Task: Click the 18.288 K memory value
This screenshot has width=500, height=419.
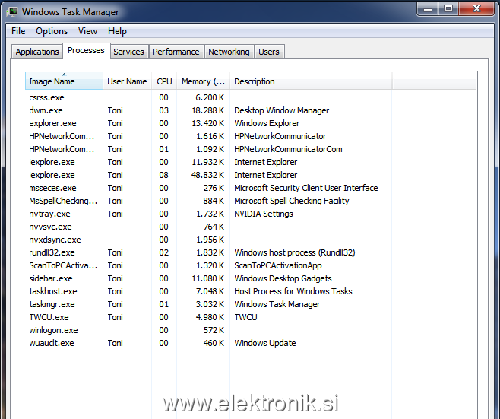Action: pyautogui.click(x=208, y=110)
